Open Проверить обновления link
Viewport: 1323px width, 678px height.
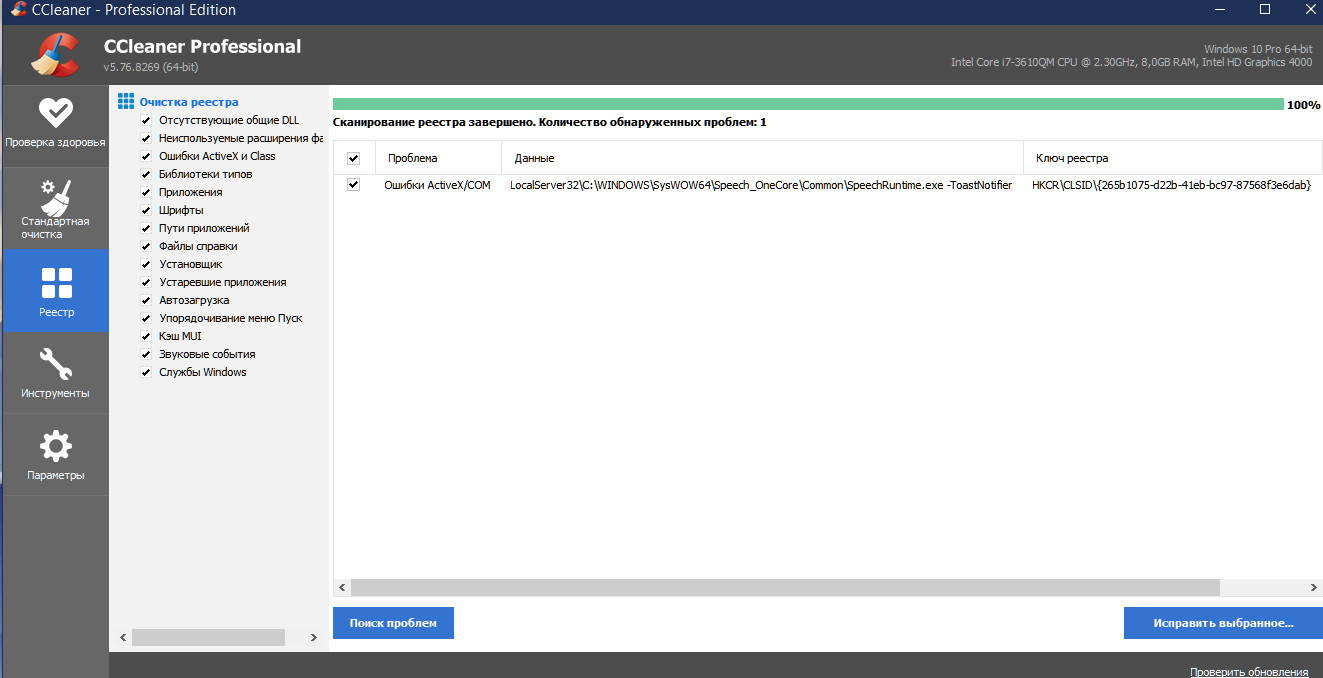[1249, 671]
